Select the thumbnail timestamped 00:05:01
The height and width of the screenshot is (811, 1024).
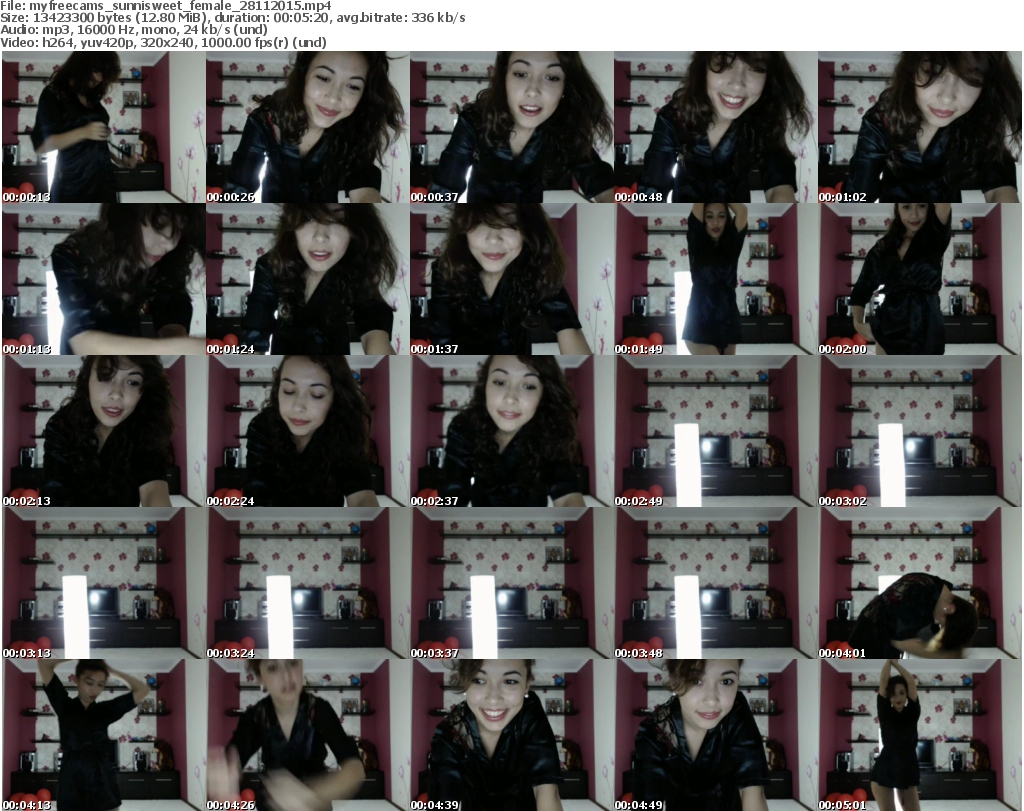point(920,735)
